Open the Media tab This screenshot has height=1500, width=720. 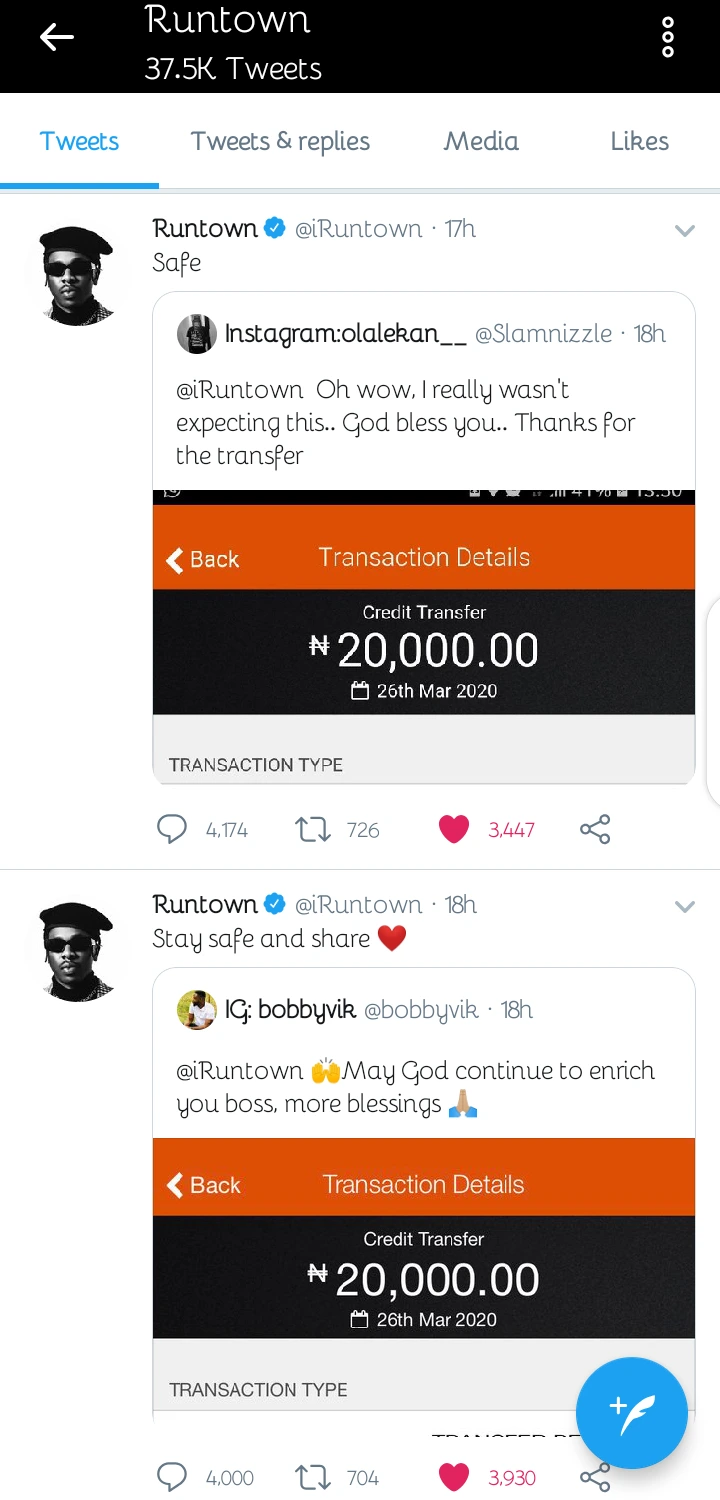point(481,142)
